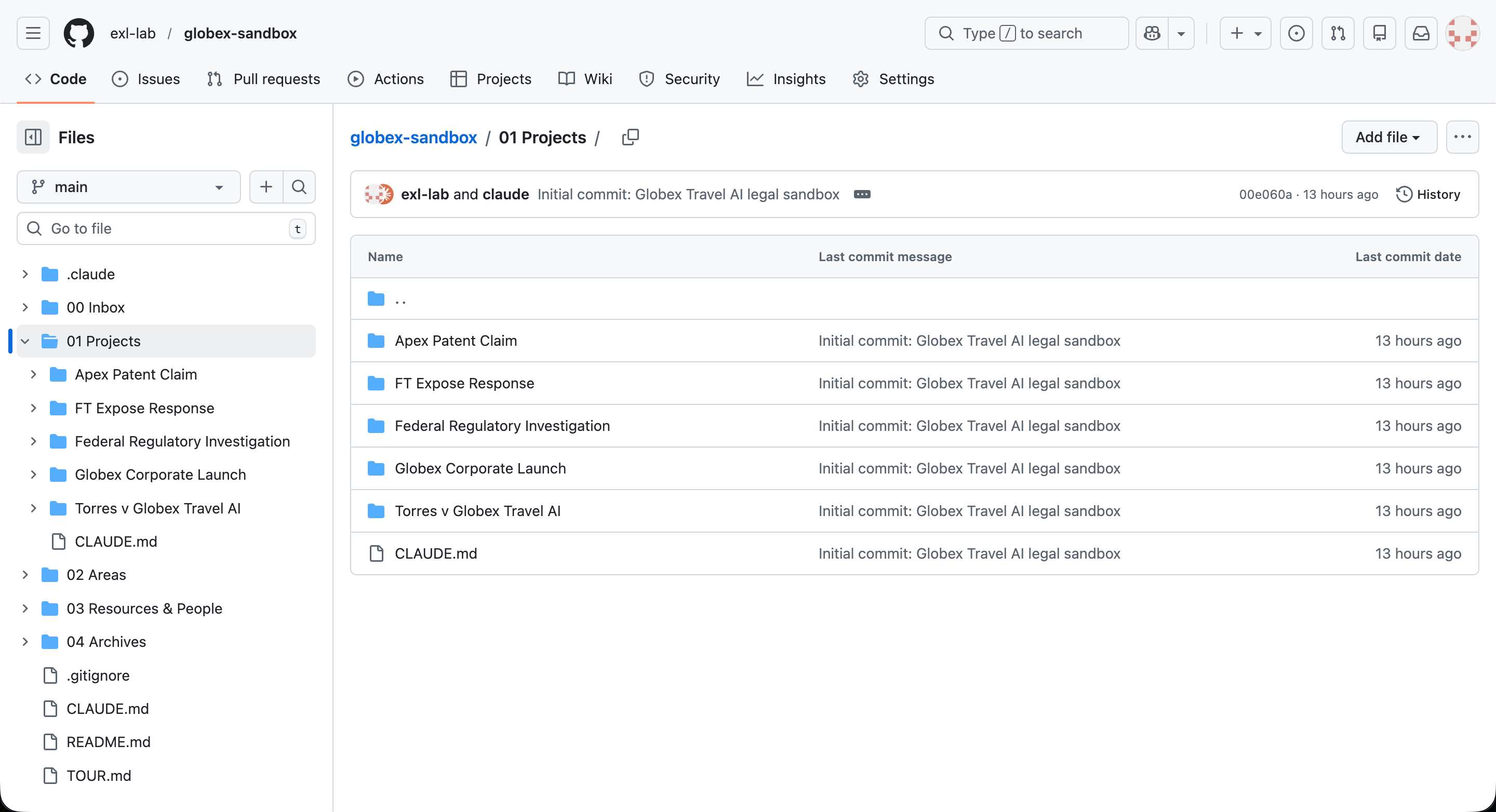Open the main branch selector dropdown

point(128,187)
